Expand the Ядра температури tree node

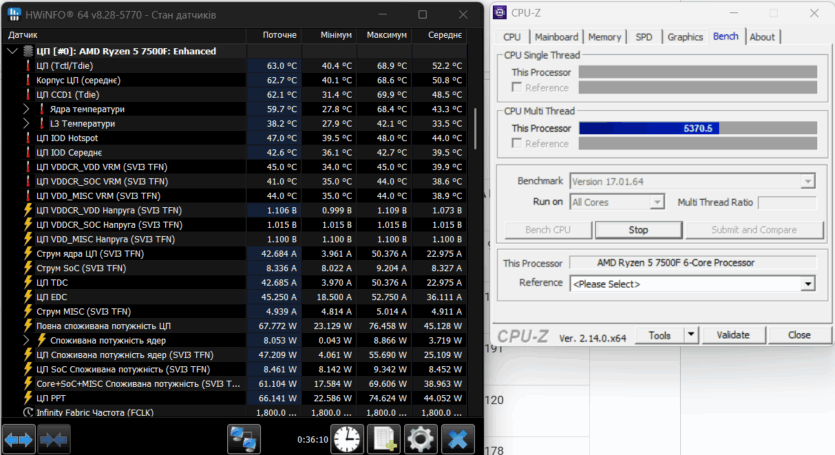coord(26,109)
